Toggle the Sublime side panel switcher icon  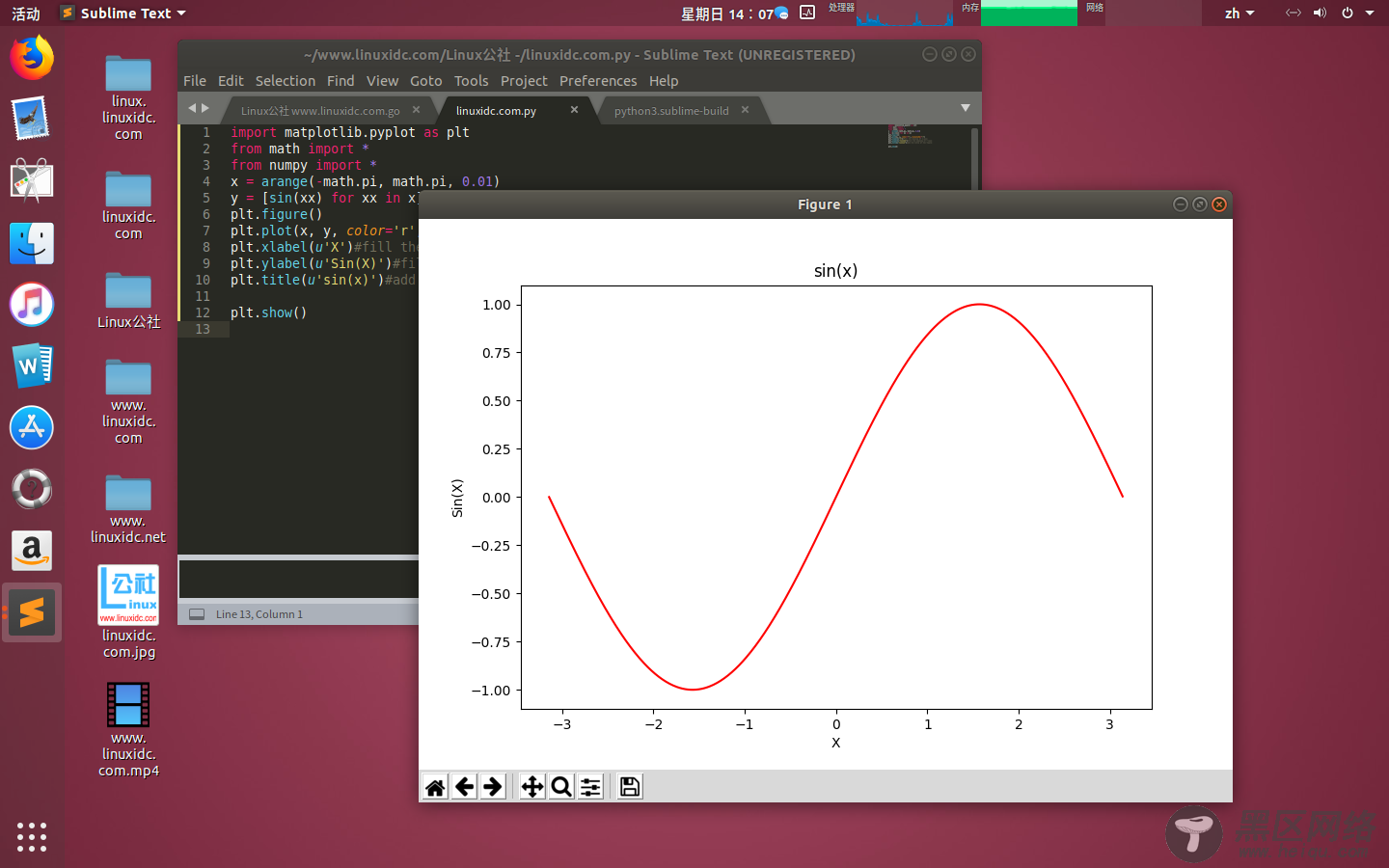click(197, 614)
